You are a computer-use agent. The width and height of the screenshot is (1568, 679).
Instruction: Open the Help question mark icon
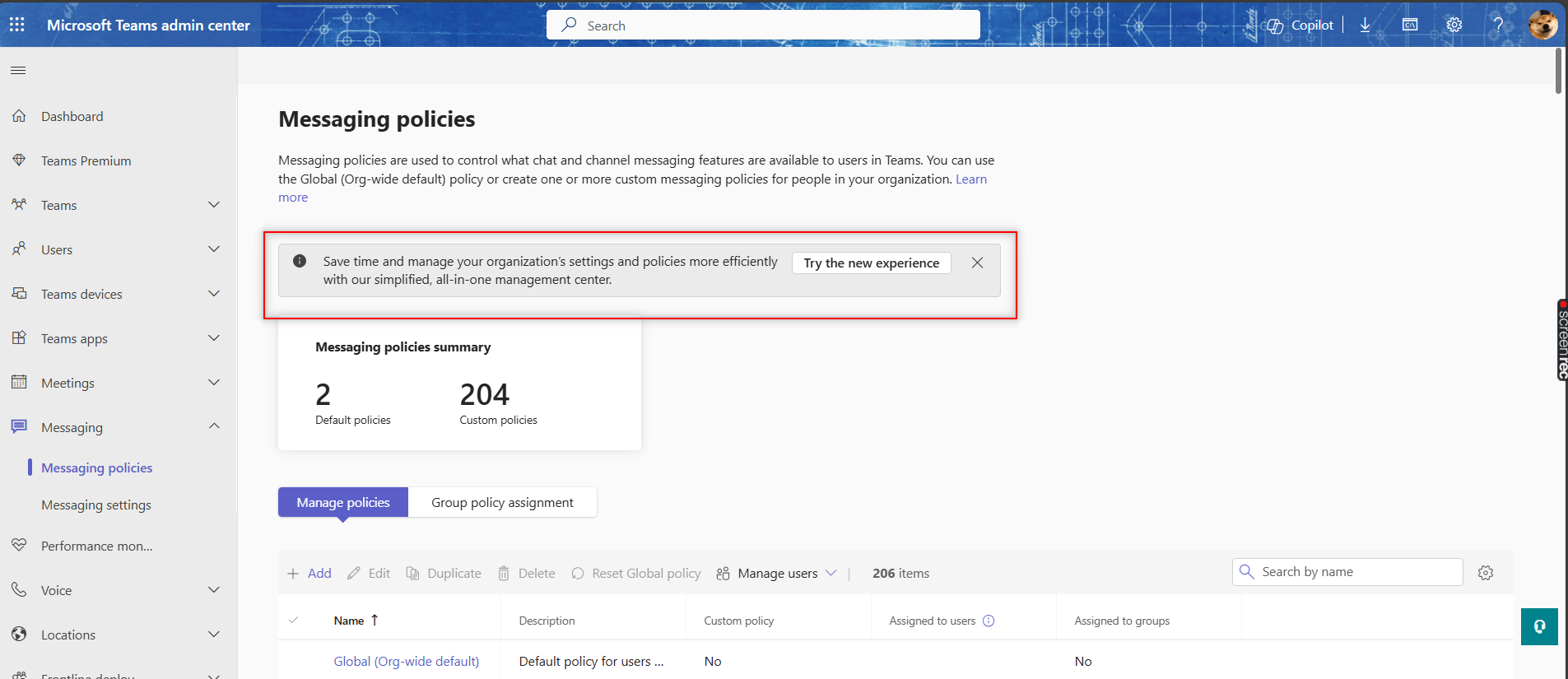coord(1498,26)
